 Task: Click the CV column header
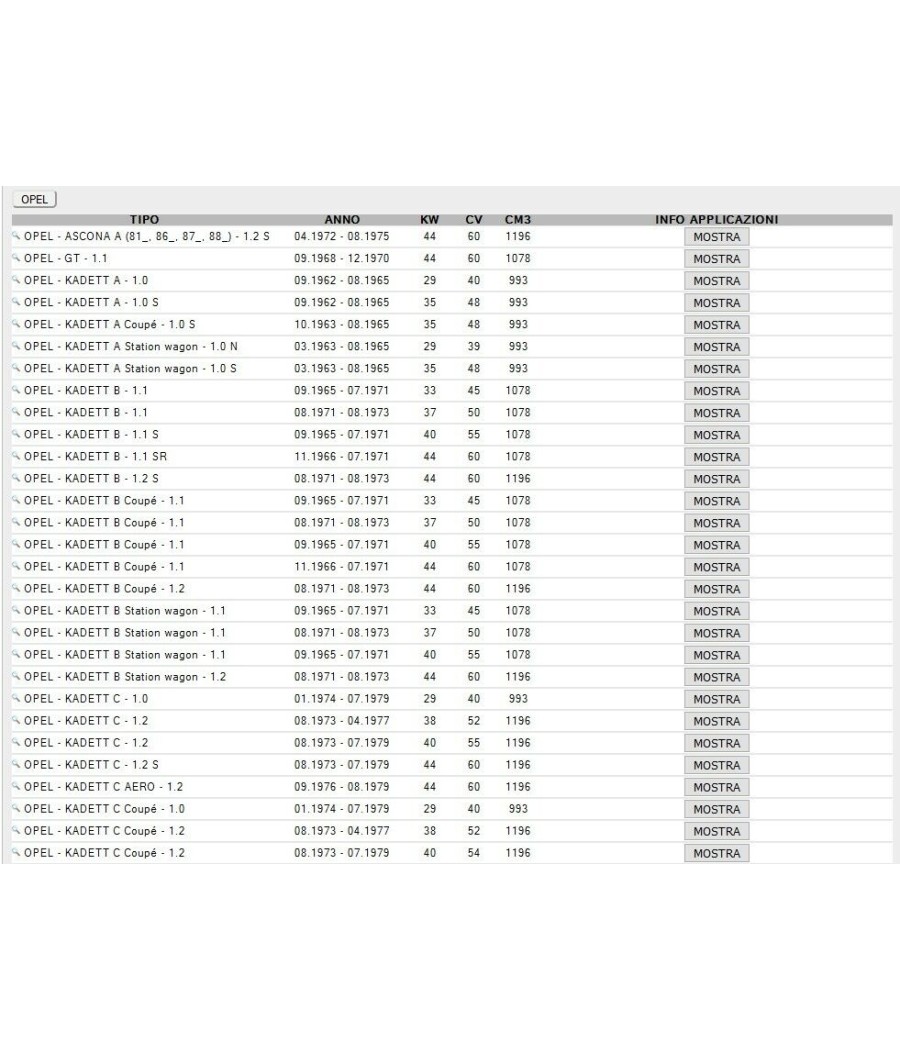click(x=473, y=220)
